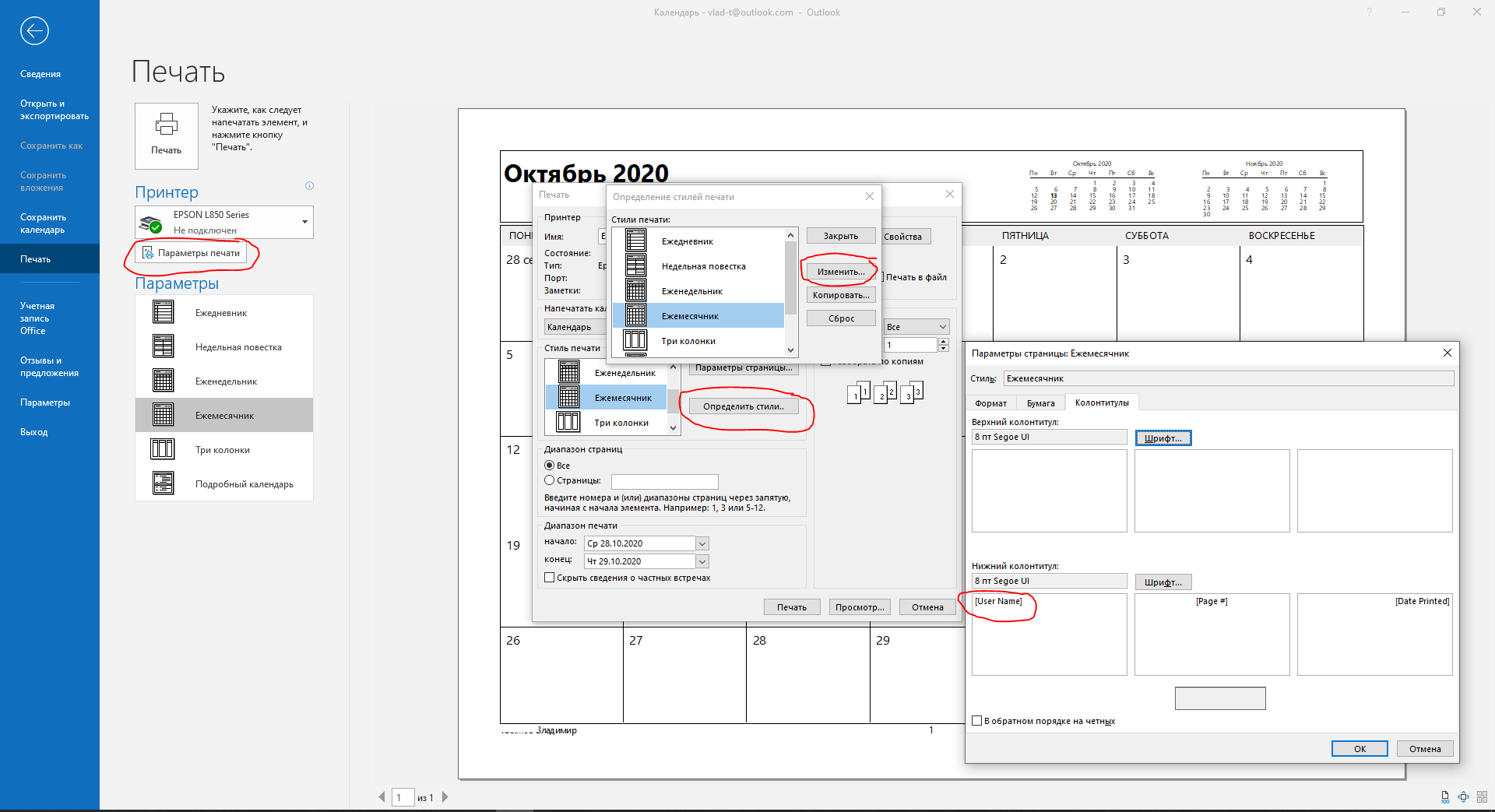1495x812 pixels.
Task: Decrease number of copies with down arrow
Action: click(944, 348)
